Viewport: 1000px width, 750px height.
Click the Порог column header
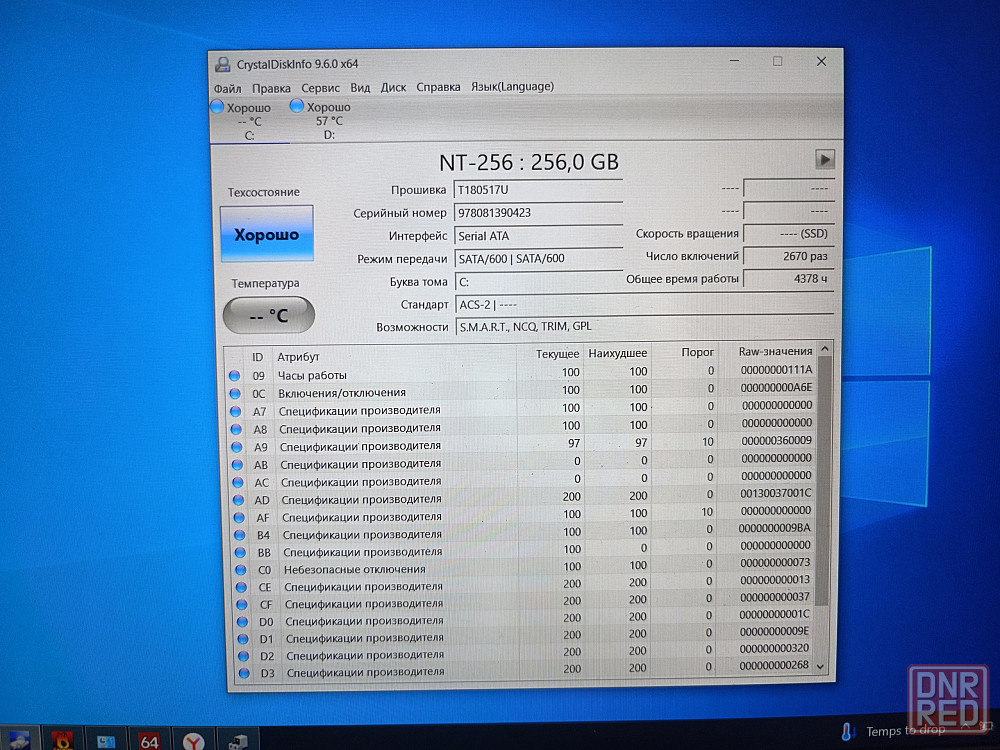point(697,352)
